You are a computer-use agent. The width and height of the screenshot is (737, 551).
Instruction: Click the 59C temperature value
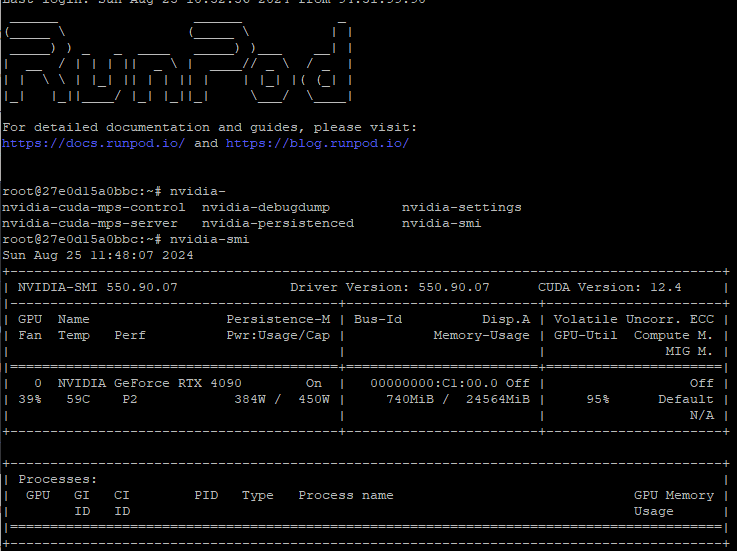[78, 399]
